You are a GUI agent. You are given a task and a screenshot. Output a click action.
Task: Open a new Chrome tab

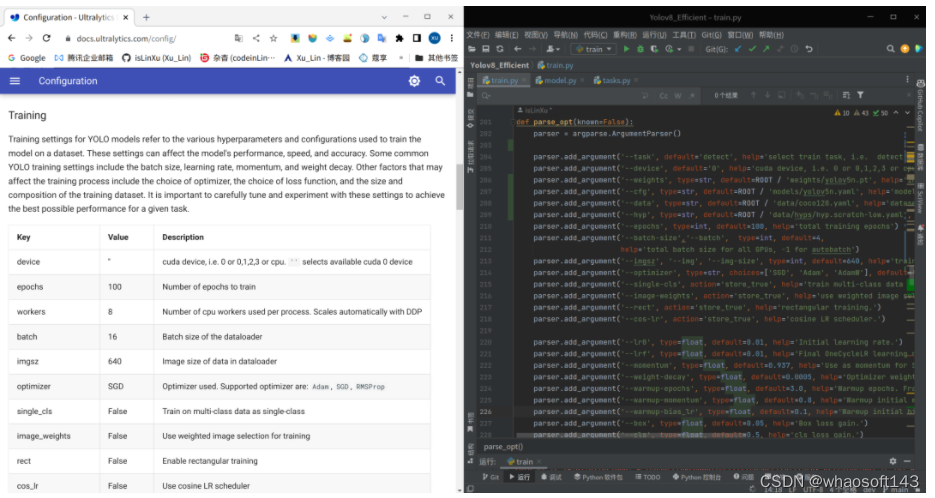click(146, 17)
